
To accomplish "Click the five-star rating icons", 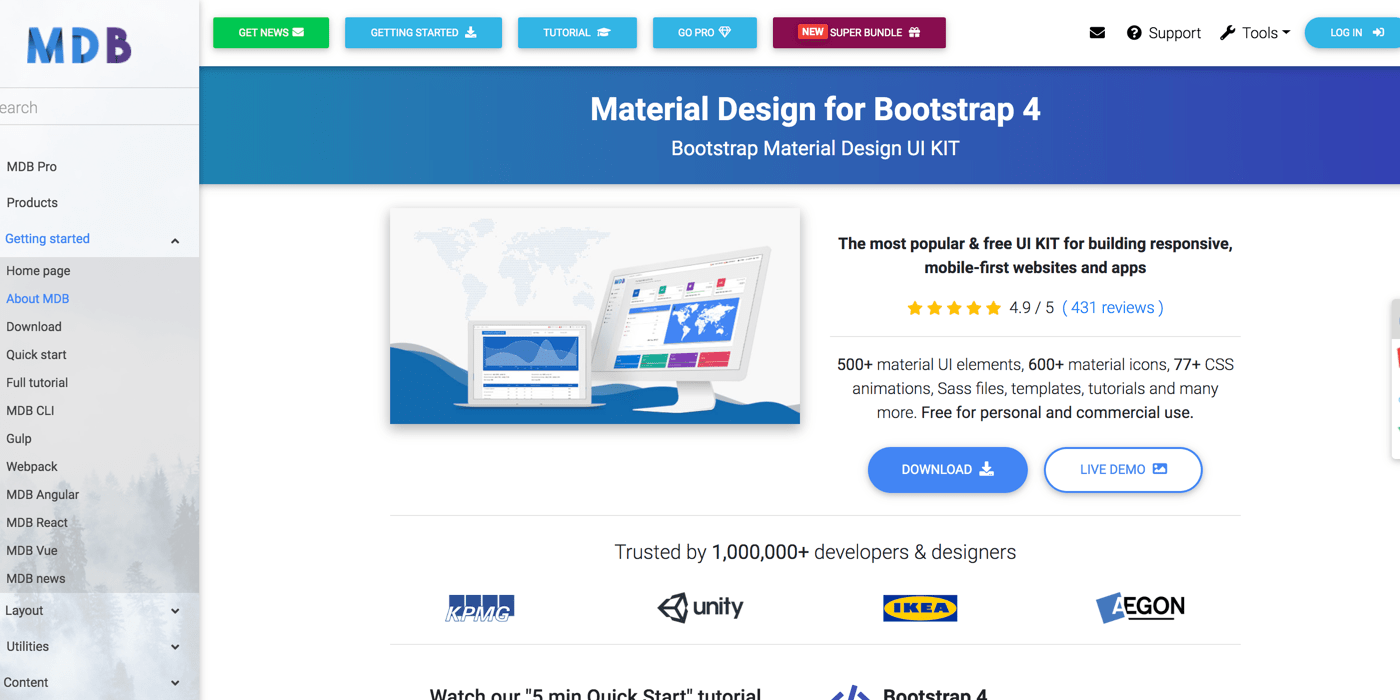I will 954,308.
